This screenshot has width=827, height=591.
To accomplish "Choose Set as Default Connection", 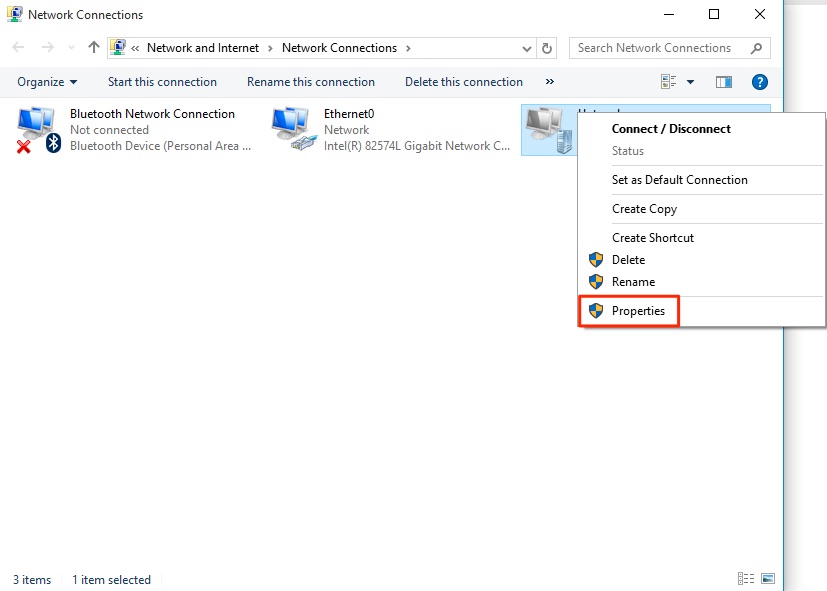I will pyautogui.click(x=679, y=180).
